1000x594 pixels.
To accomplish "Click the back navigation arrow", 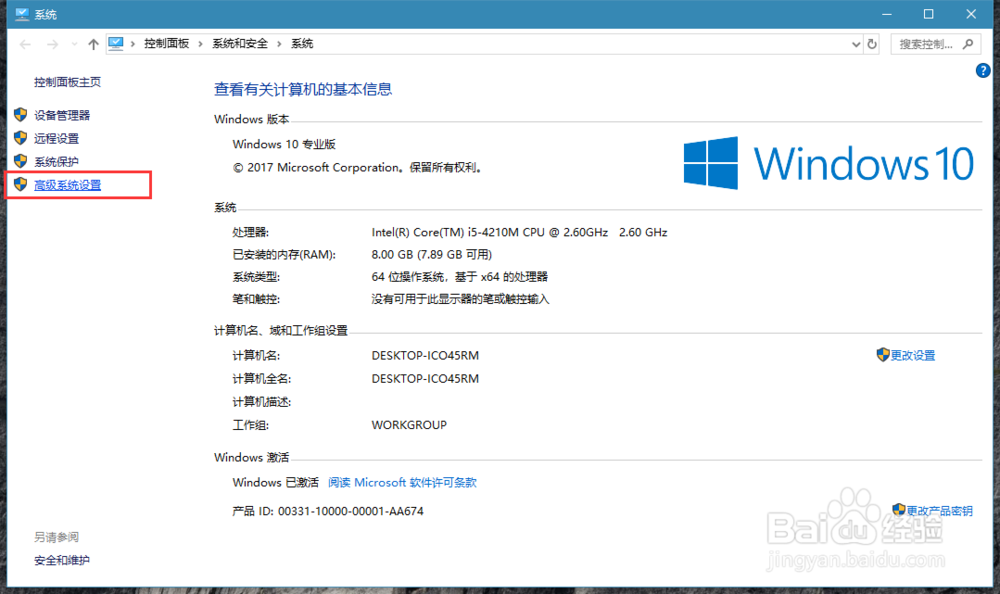I will point(26,44).
